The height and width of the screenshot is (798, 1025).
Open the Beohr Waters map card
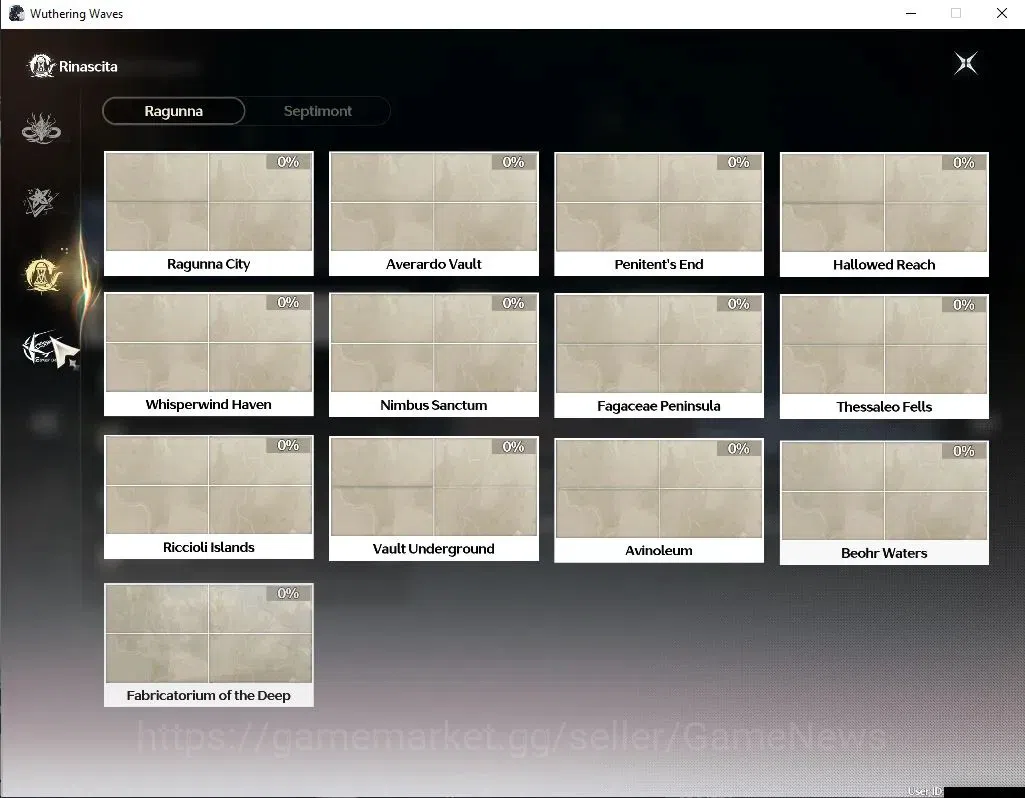tap(884, 503)
